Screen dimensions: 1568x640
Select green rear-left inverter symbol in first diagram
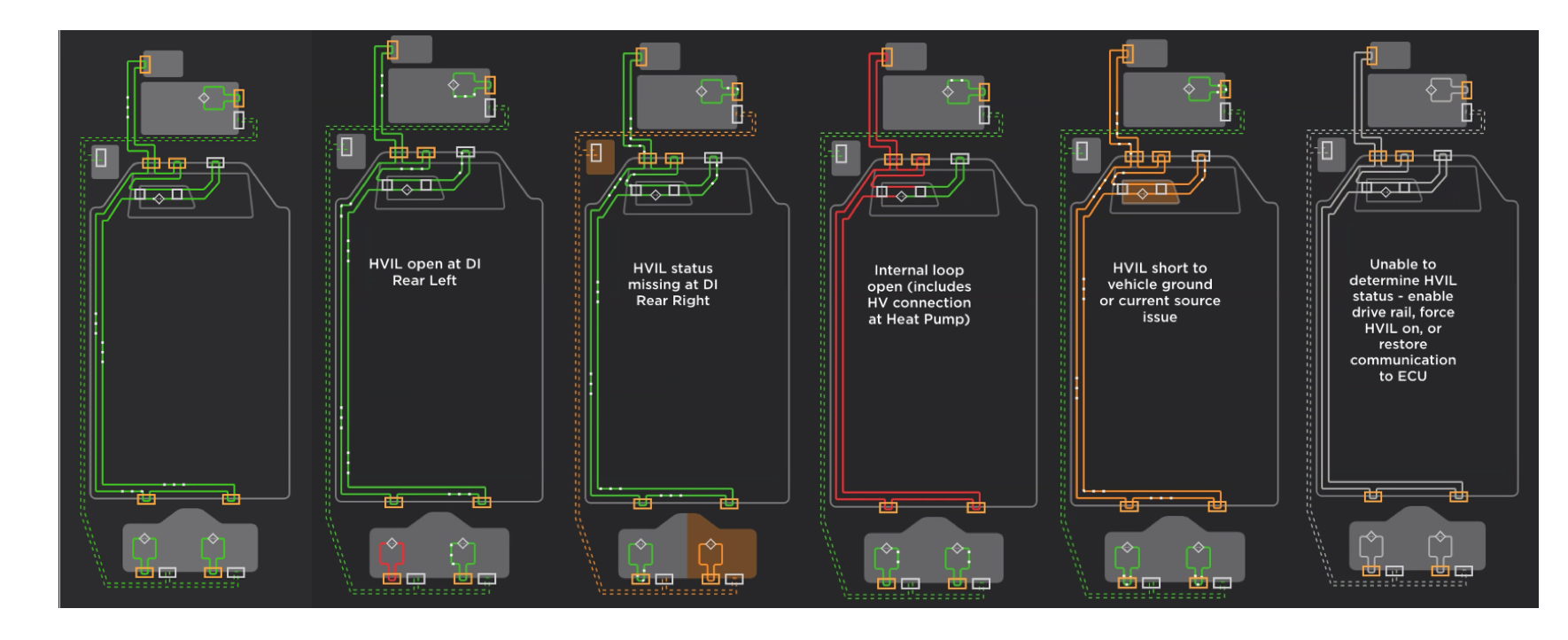pos(144,550)
